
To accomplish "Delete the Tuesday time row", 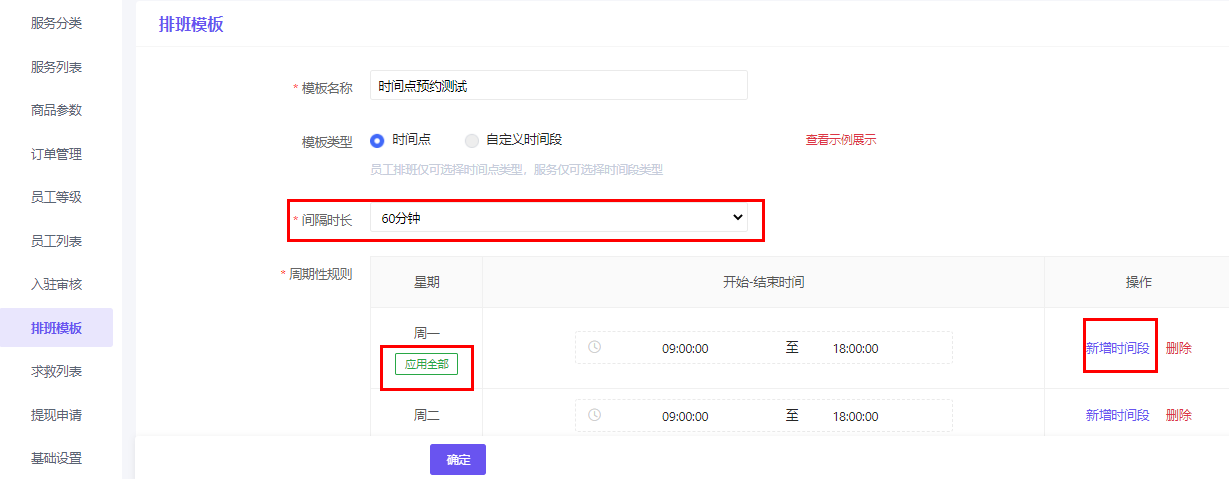I will point(1178,415).
